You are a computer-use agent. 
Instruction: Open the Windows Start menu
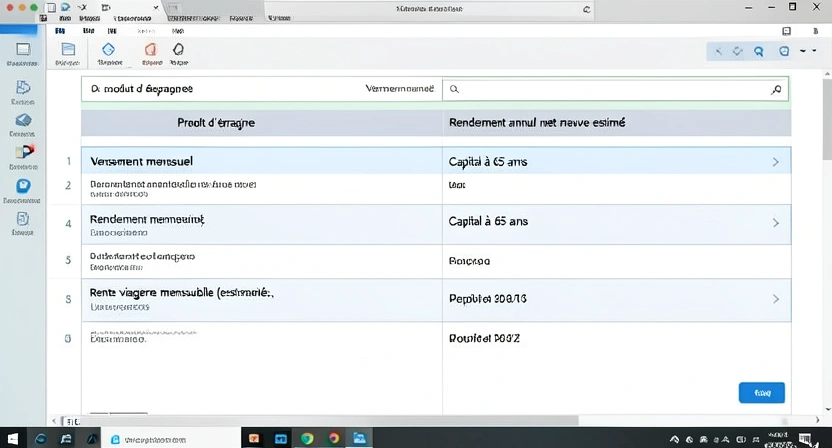[12, 438]
